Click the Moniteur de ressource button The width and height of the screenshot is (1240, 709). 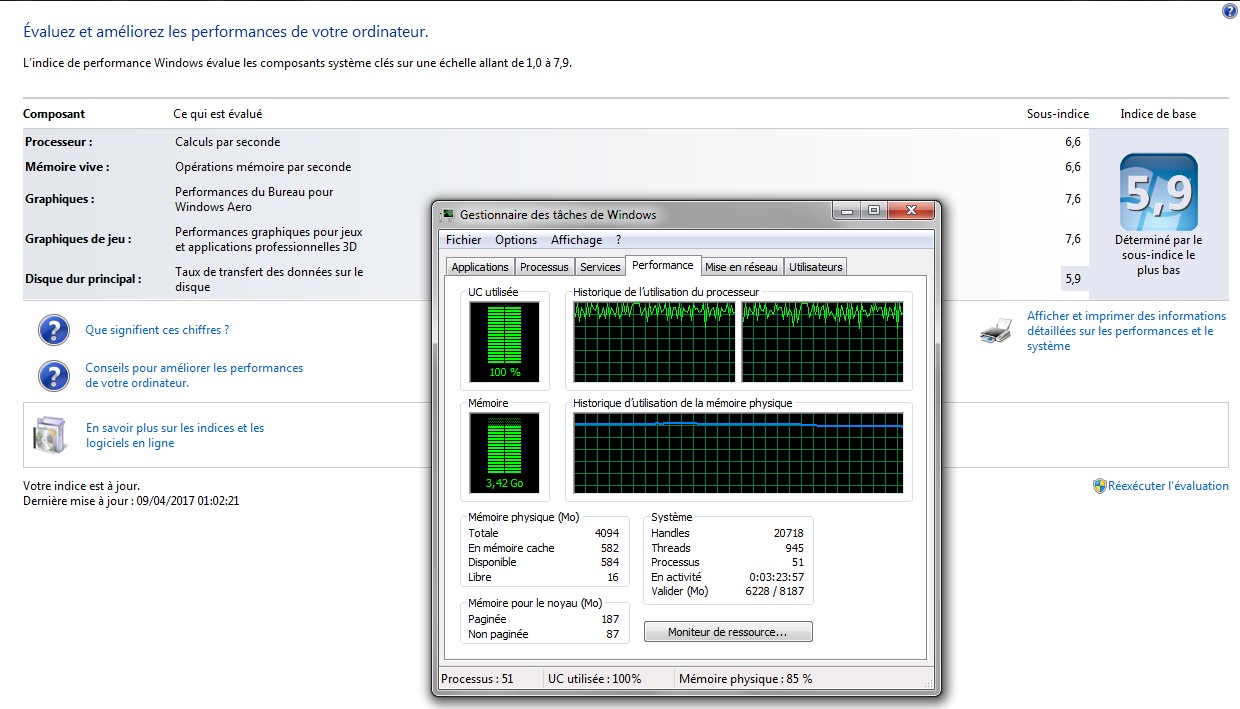tap(727, 632)
